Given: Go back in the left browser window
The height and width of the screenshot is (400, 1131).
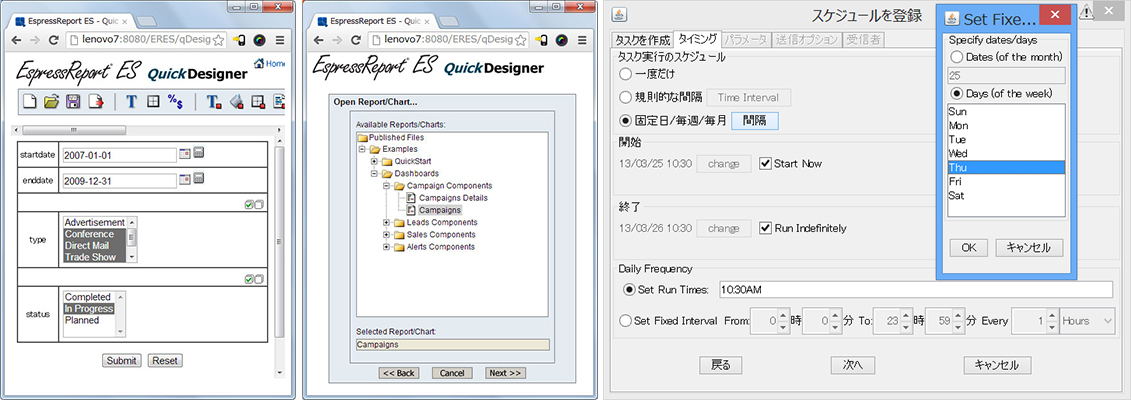Looking at the screenshot, I should coord(17,40).
